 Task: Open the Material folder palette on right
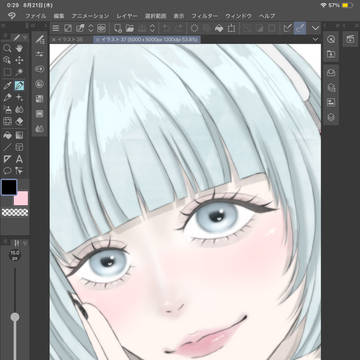pyautogui.click(x=331, y=54)
